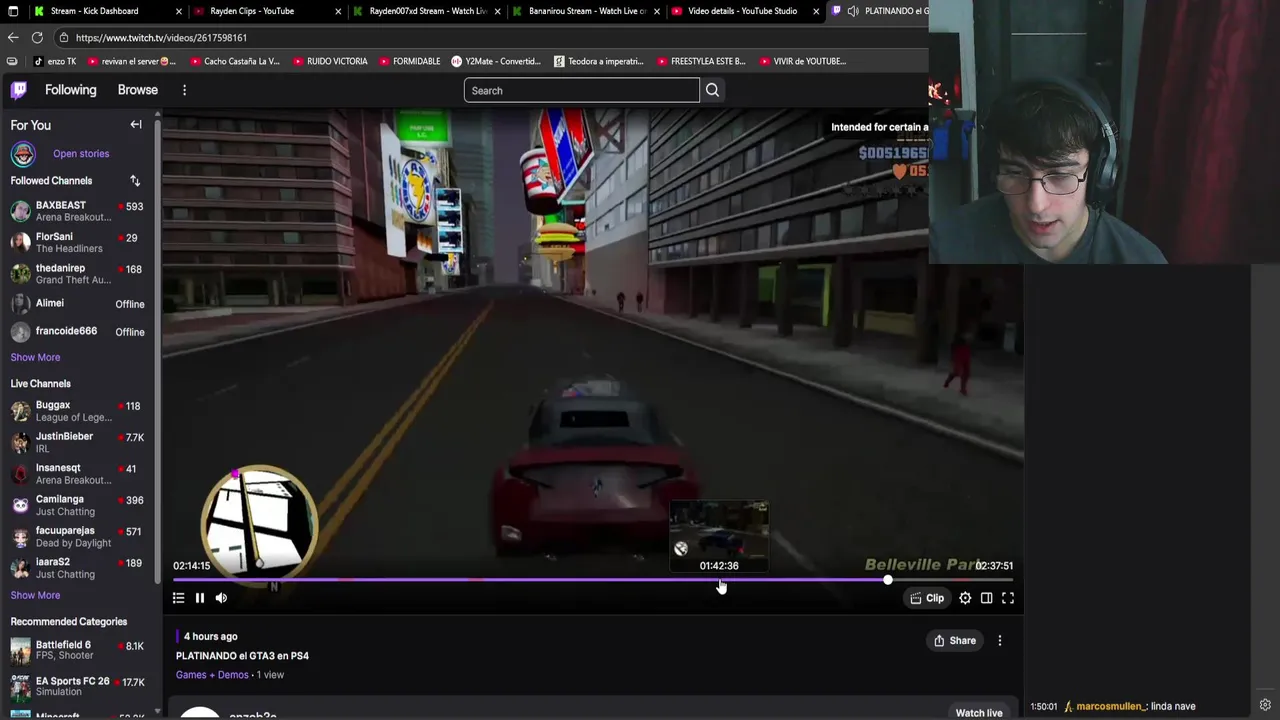This screenshot has width=1280, height=720.
Task: Open the Browse page
Action: click(x=138, y=90)
